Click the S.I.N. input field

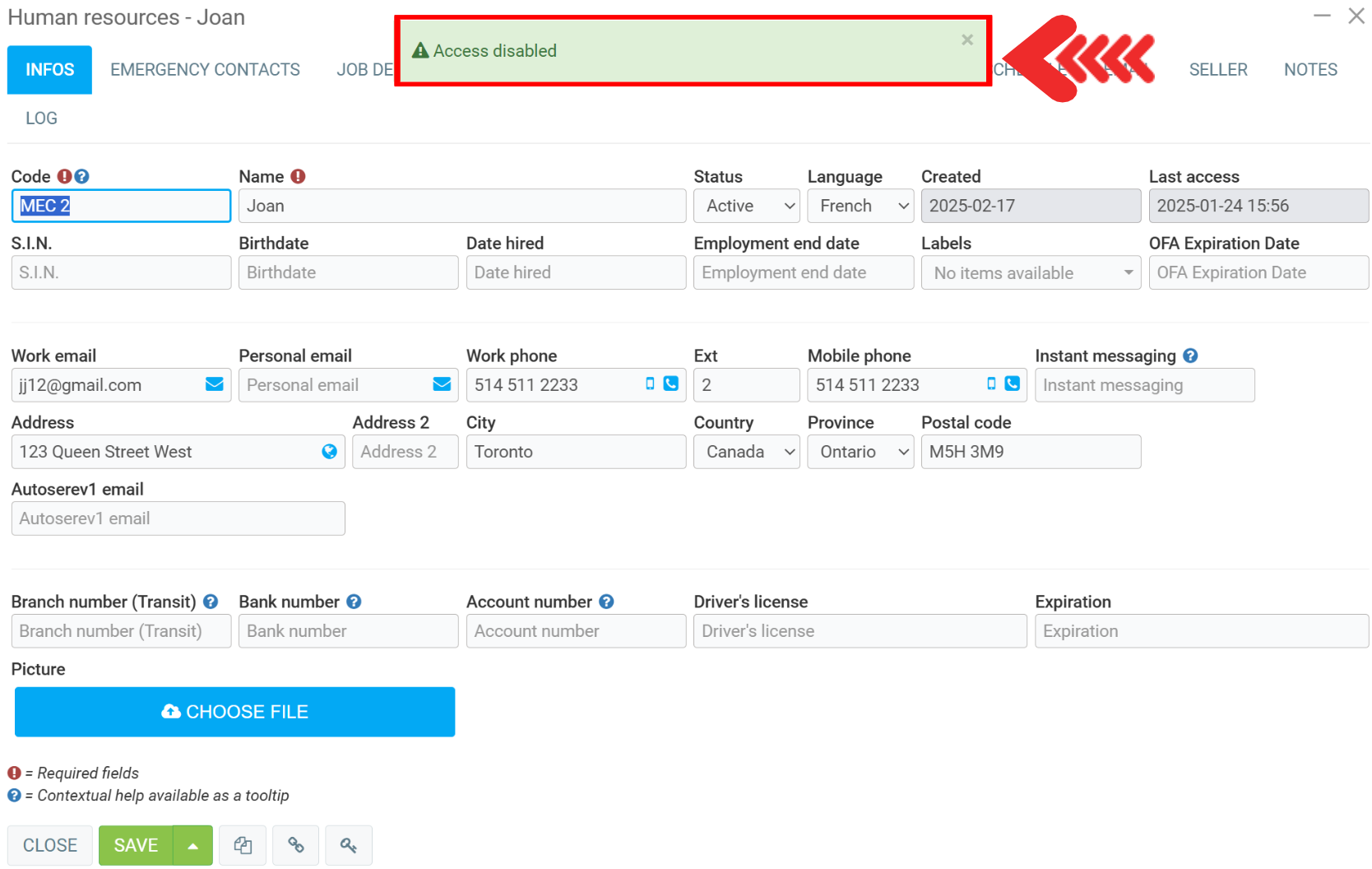(x=121, y=272)
